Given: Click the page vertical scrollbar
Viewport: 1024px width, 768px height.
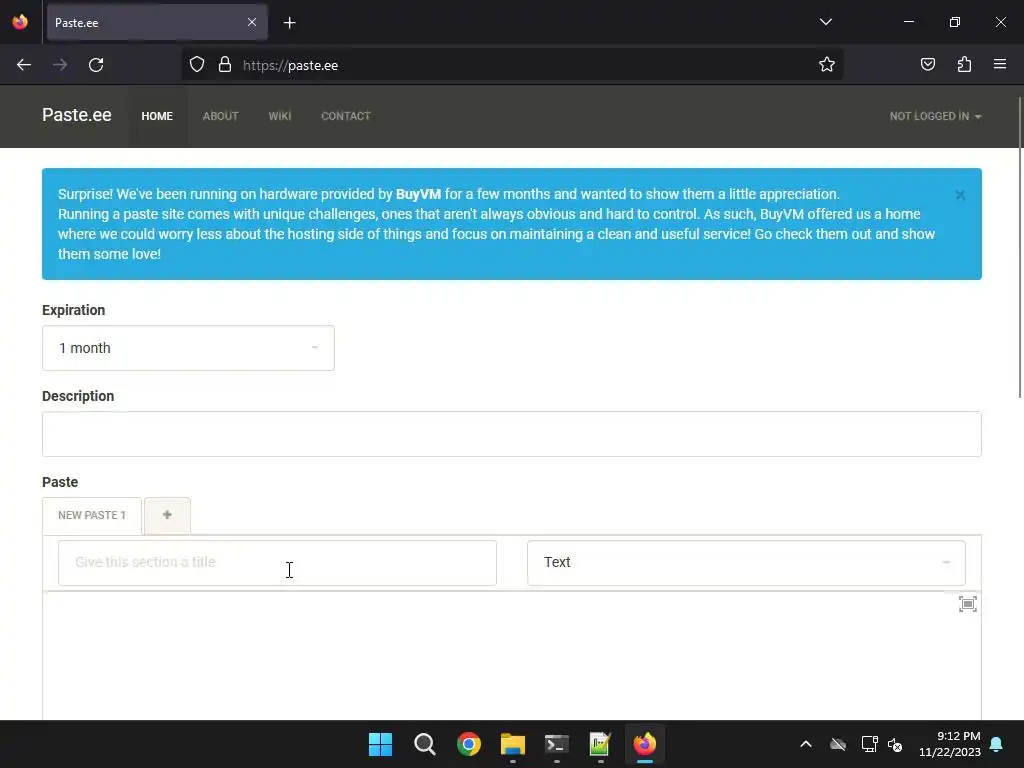Looking at the screenshot, I should pos(1020,247).
